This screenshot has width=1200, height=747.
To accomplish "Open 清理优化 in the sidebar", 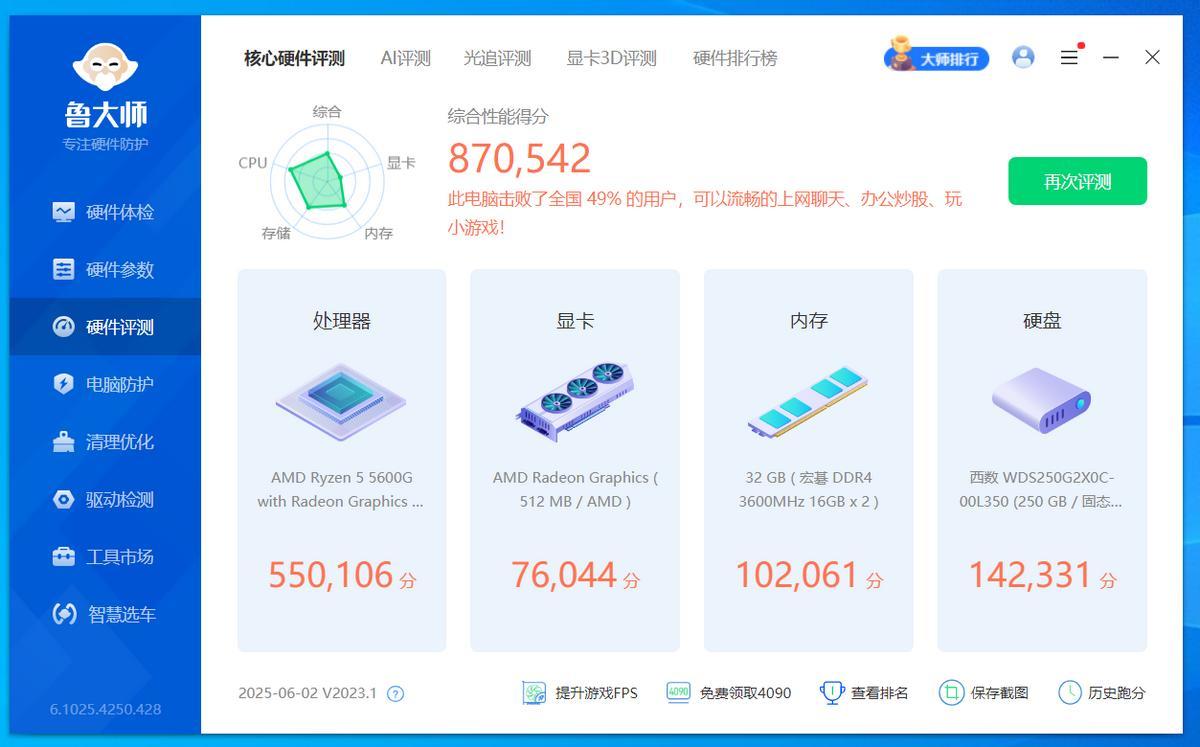I will (x=105, y=442).
